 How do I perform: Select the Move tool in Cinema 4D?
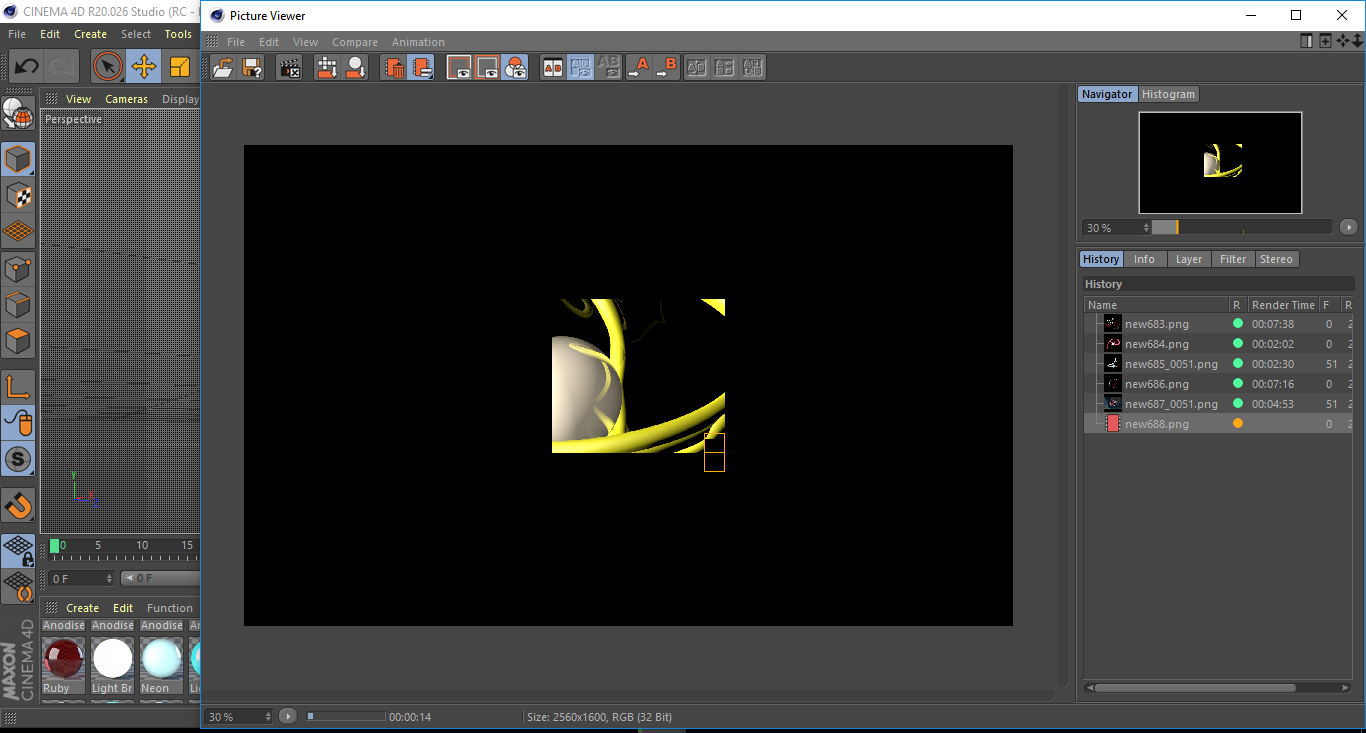pos(144,67)
